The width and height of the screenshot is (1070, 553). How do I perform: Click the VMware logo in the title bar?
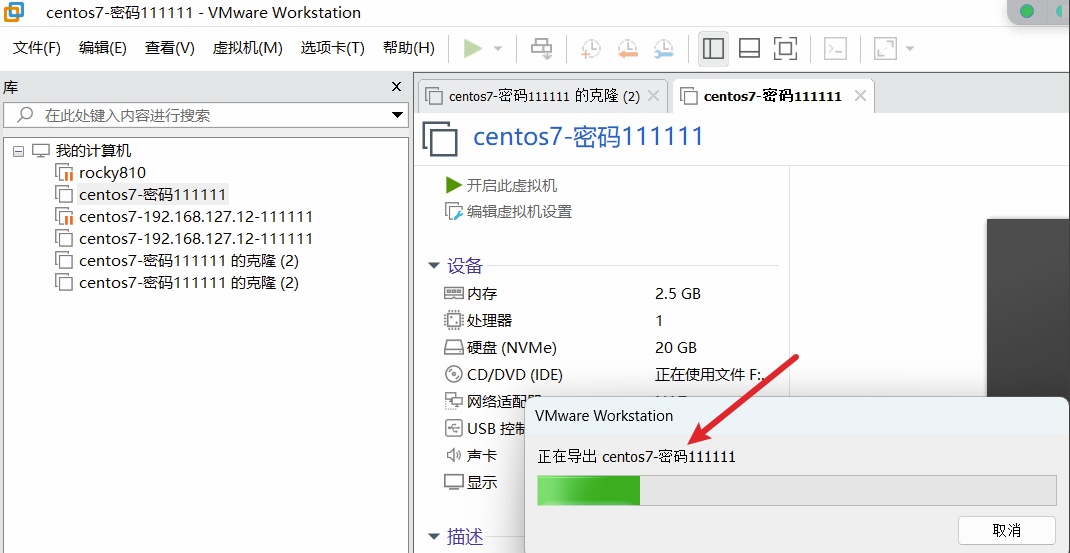click(14, 12)
